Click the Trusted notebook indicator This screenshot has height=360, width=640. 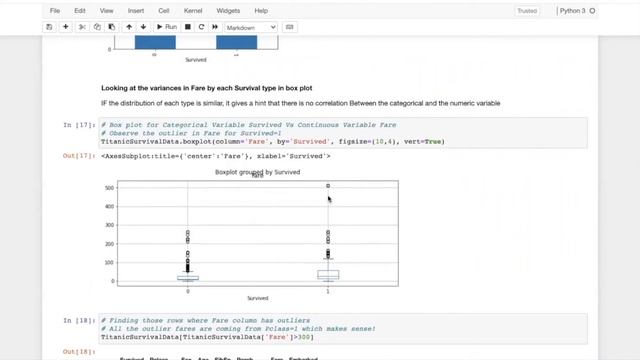527,11
